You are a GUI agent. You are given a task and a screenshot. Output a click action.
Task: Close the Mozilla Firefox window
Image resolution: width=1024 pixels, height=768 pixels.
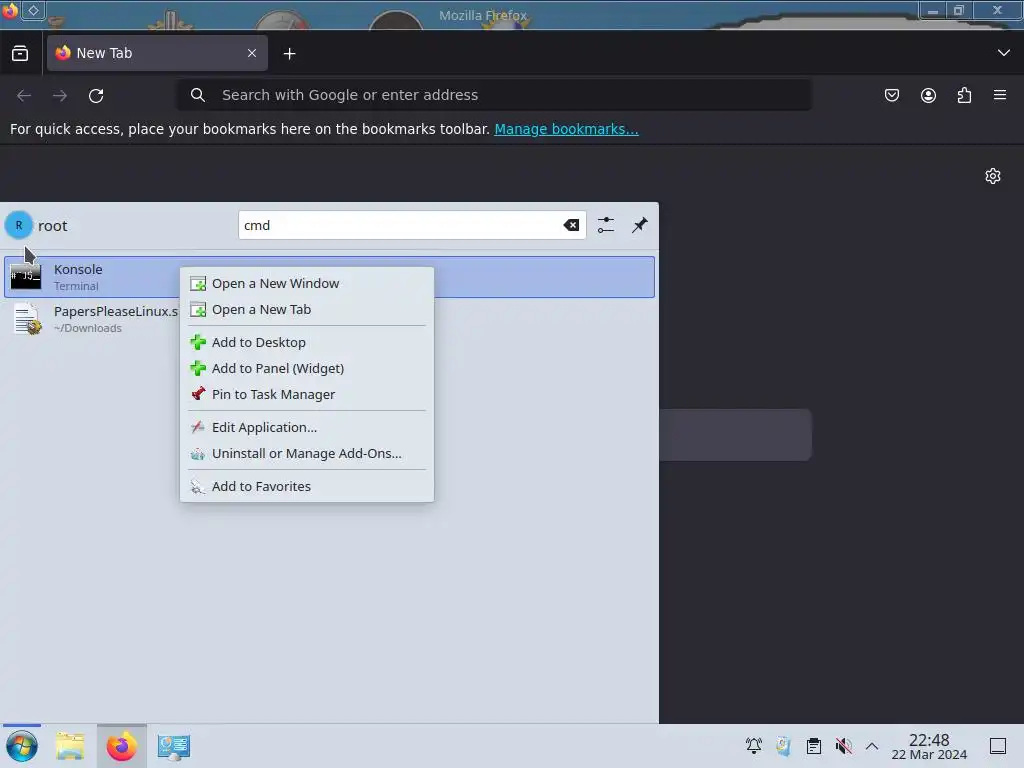pos(997,10)
